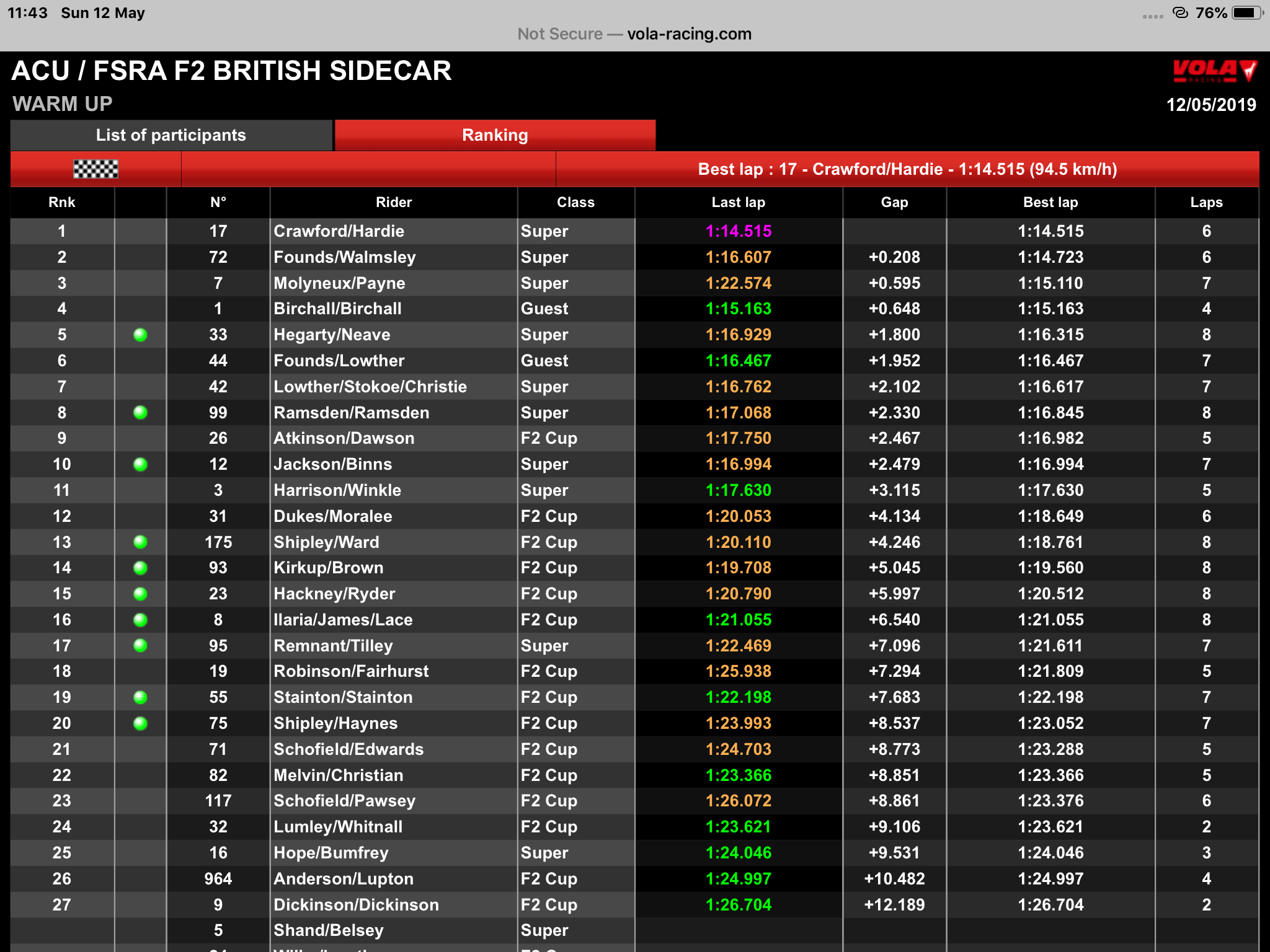1270x952 pixels.
Task: Select rider Shand/Belsey
Action: (x=329, y=930)
